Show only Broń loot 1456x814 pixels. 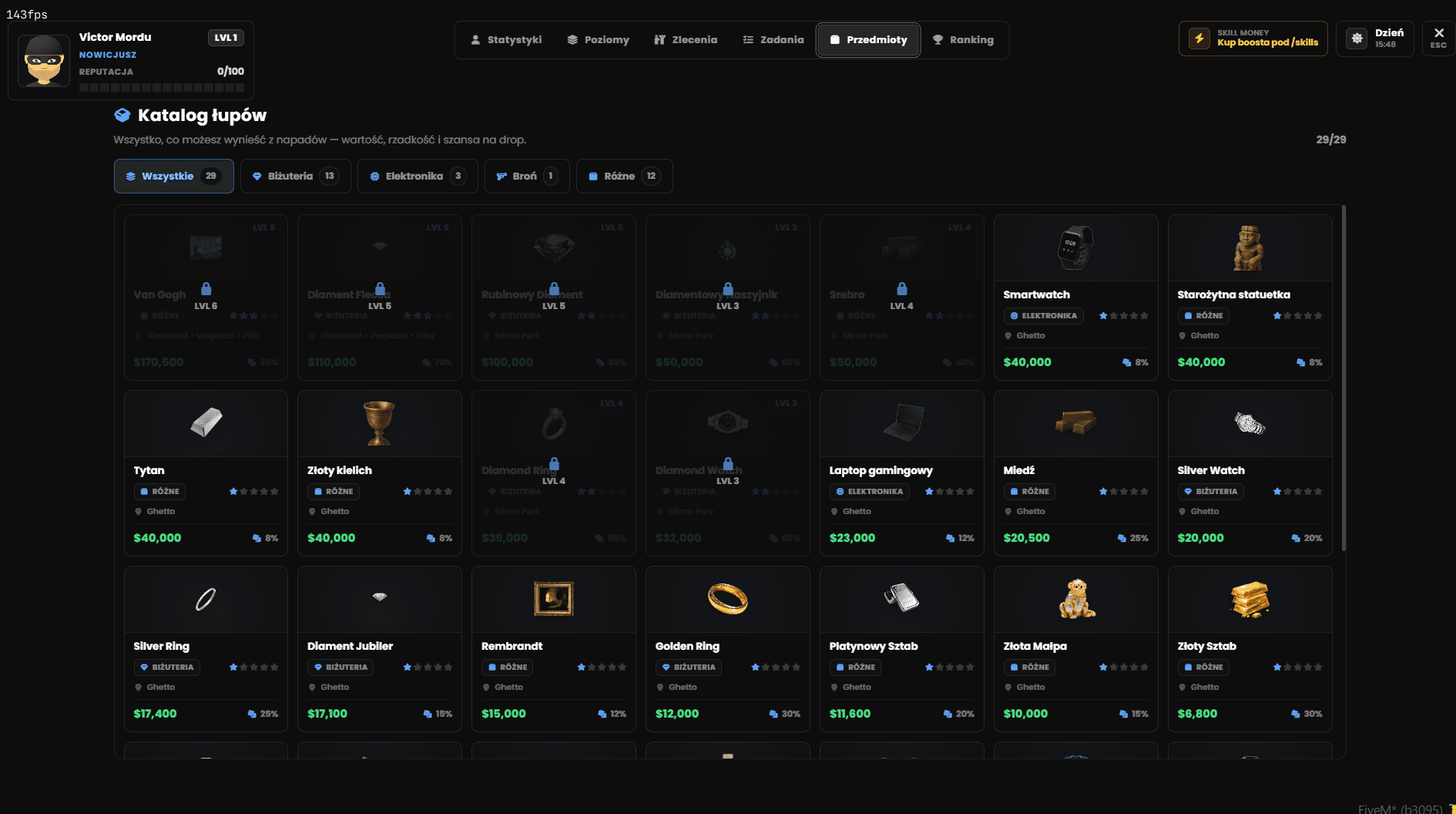(527, 176)
